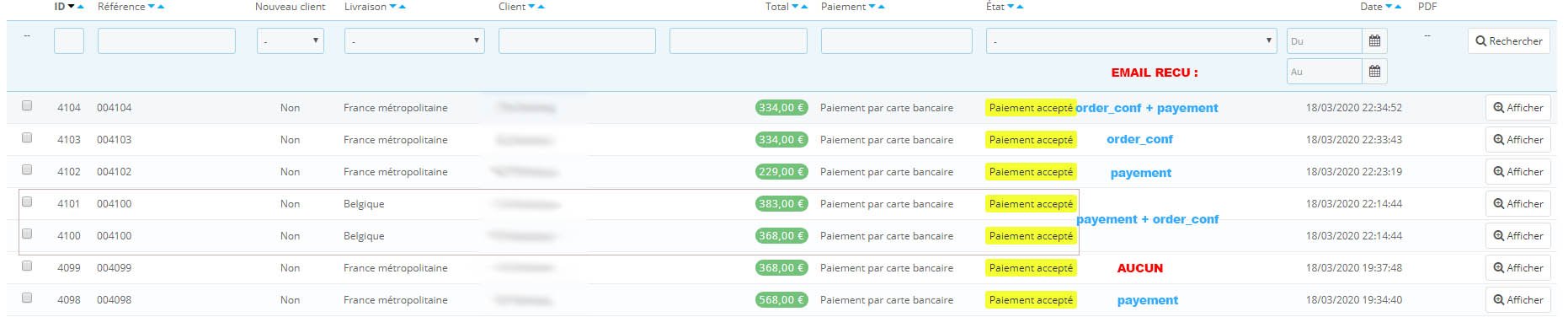Viewport: 1568px width, 317px height.
Task: Sort Client column ascending arrow
Action: tap(541, 7)
